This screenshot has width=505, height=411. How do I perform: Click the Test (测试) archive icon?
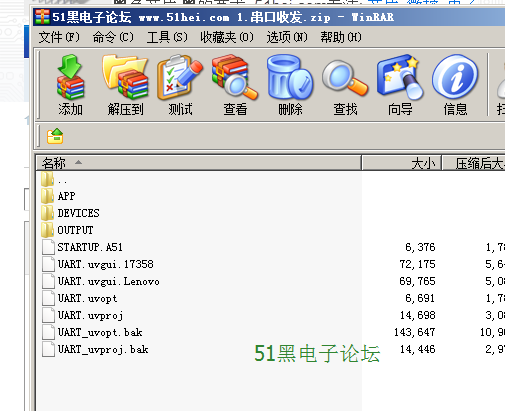(180, 77)
